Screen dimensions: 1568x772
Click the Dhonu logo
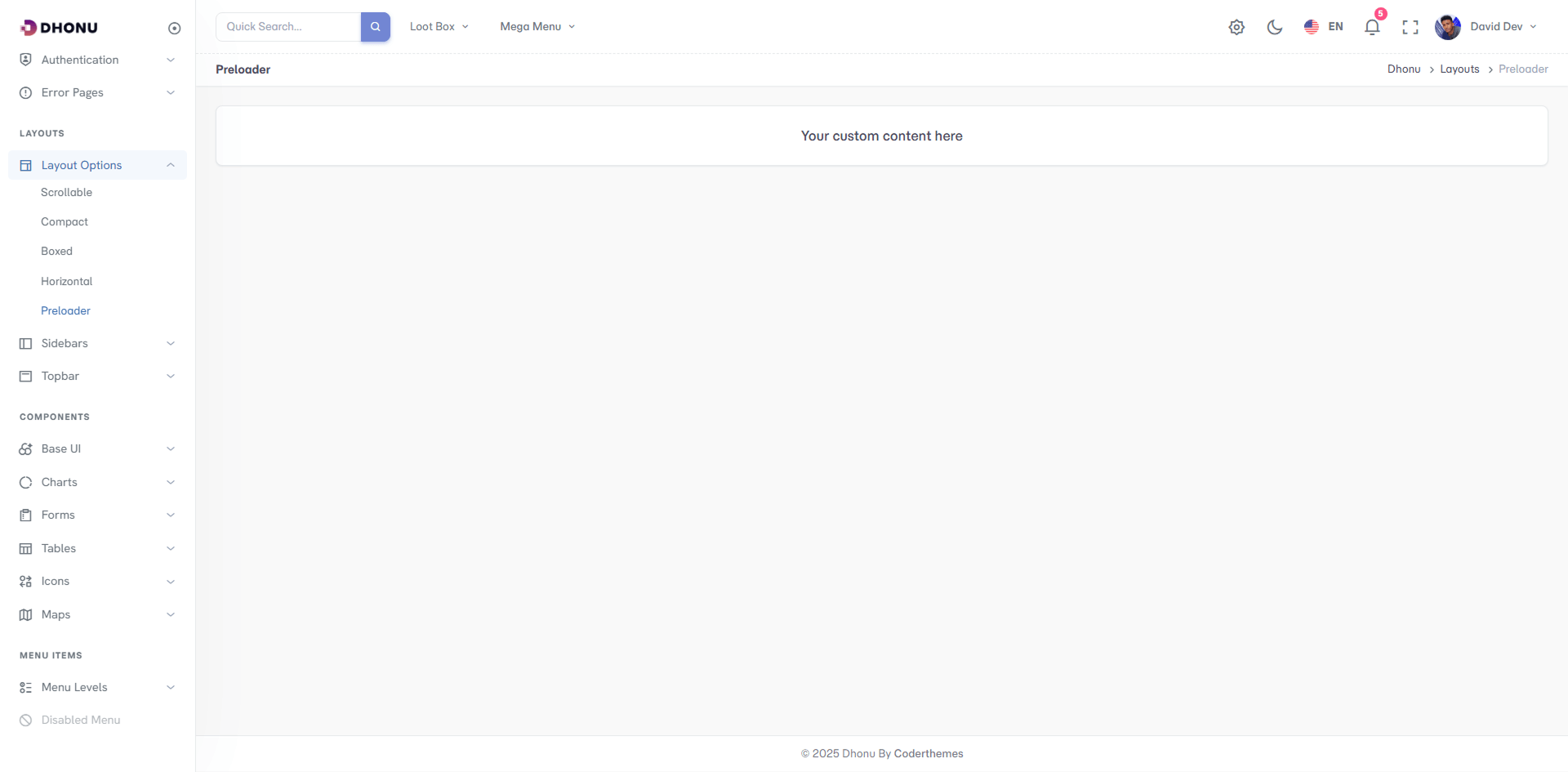(x=59, y=28)
